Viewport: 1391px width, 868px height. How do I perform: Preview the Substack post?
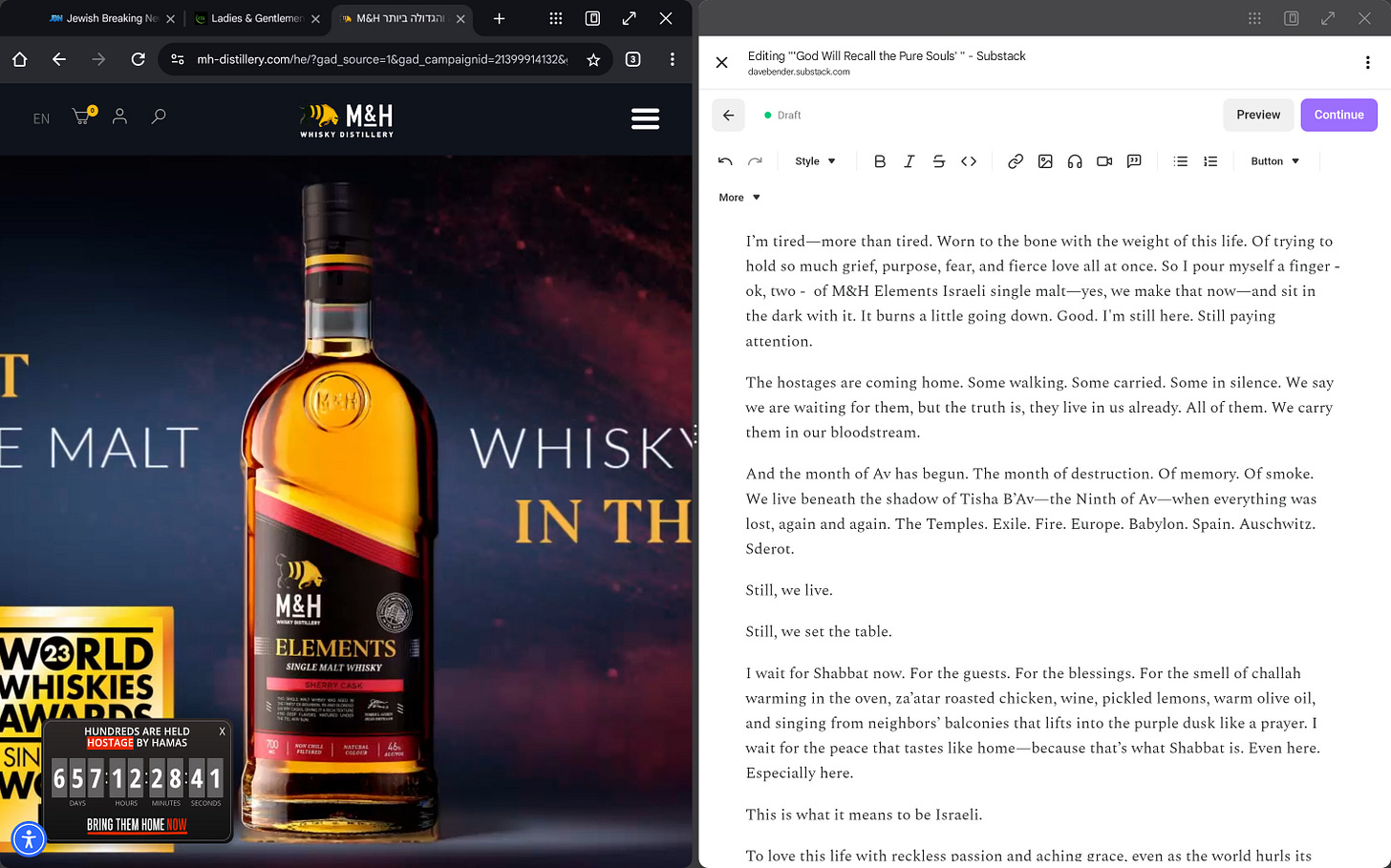tap(1258, 115)
